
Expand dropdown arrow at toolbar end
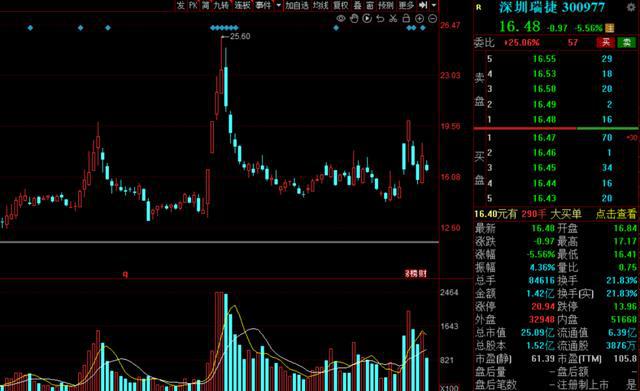pos(434,5)
